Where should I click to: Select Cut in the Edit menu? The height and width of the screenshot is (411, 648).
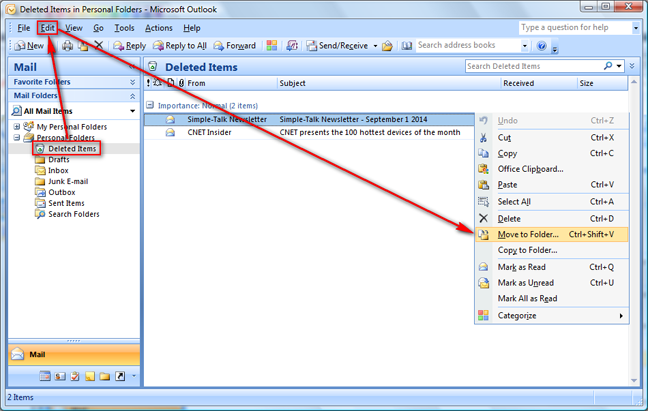tap(504, 137)
